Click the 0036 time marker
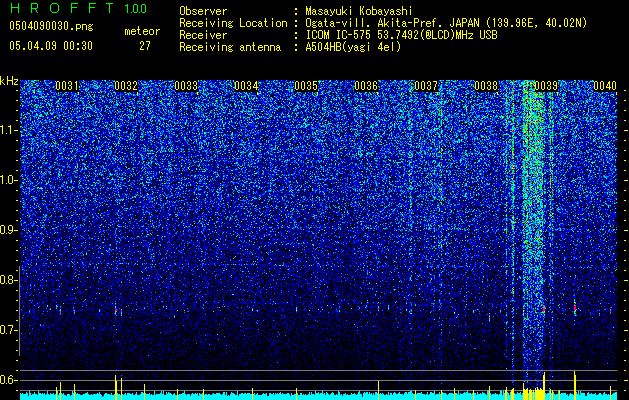This screenshot has height=400, width=629. pos(366,86)
